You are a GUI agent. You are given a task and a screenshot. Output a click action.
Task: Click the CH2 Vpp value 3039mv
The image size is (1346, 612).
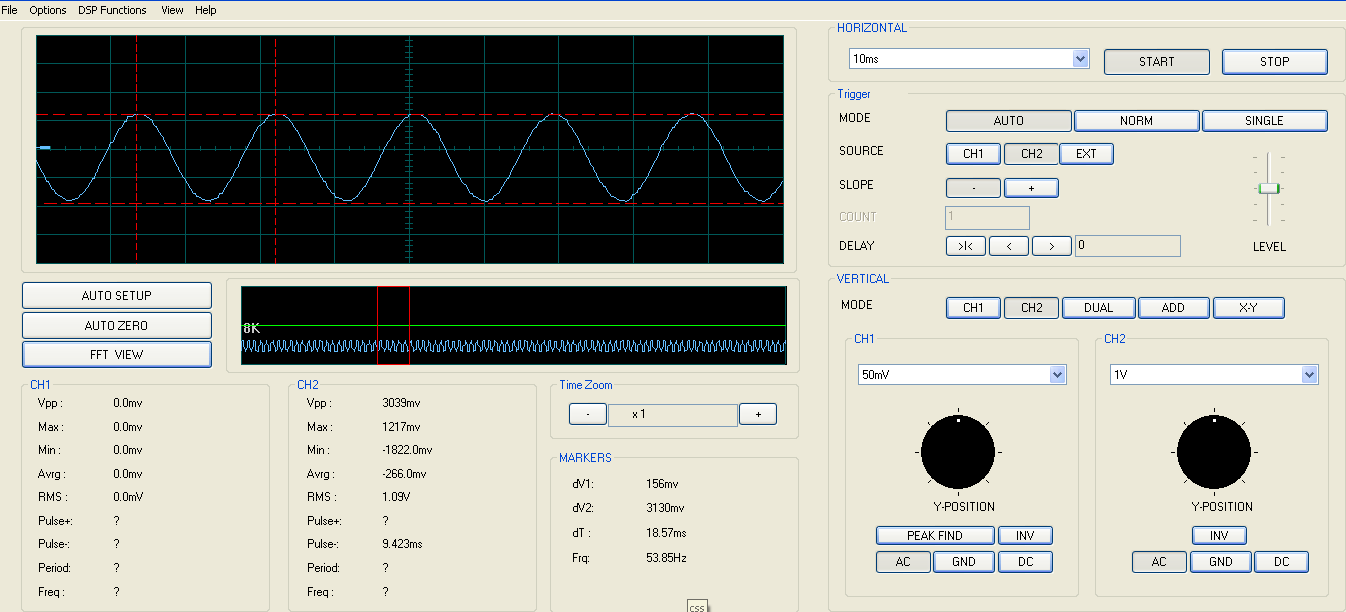(x=401, y=403)
